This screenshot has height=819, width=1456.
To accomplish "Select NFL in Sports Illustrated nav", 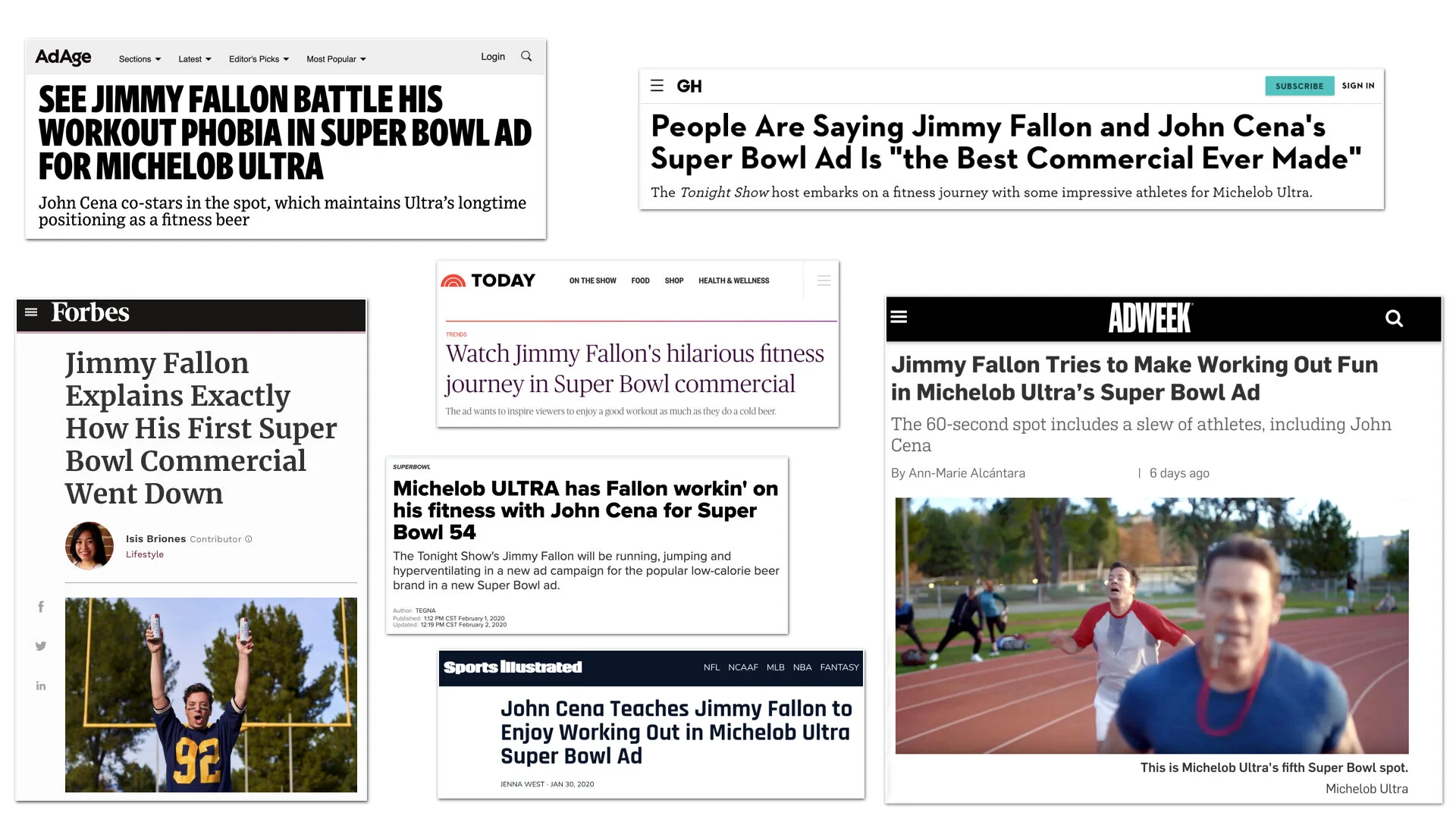I will click(x=711, y=667).
